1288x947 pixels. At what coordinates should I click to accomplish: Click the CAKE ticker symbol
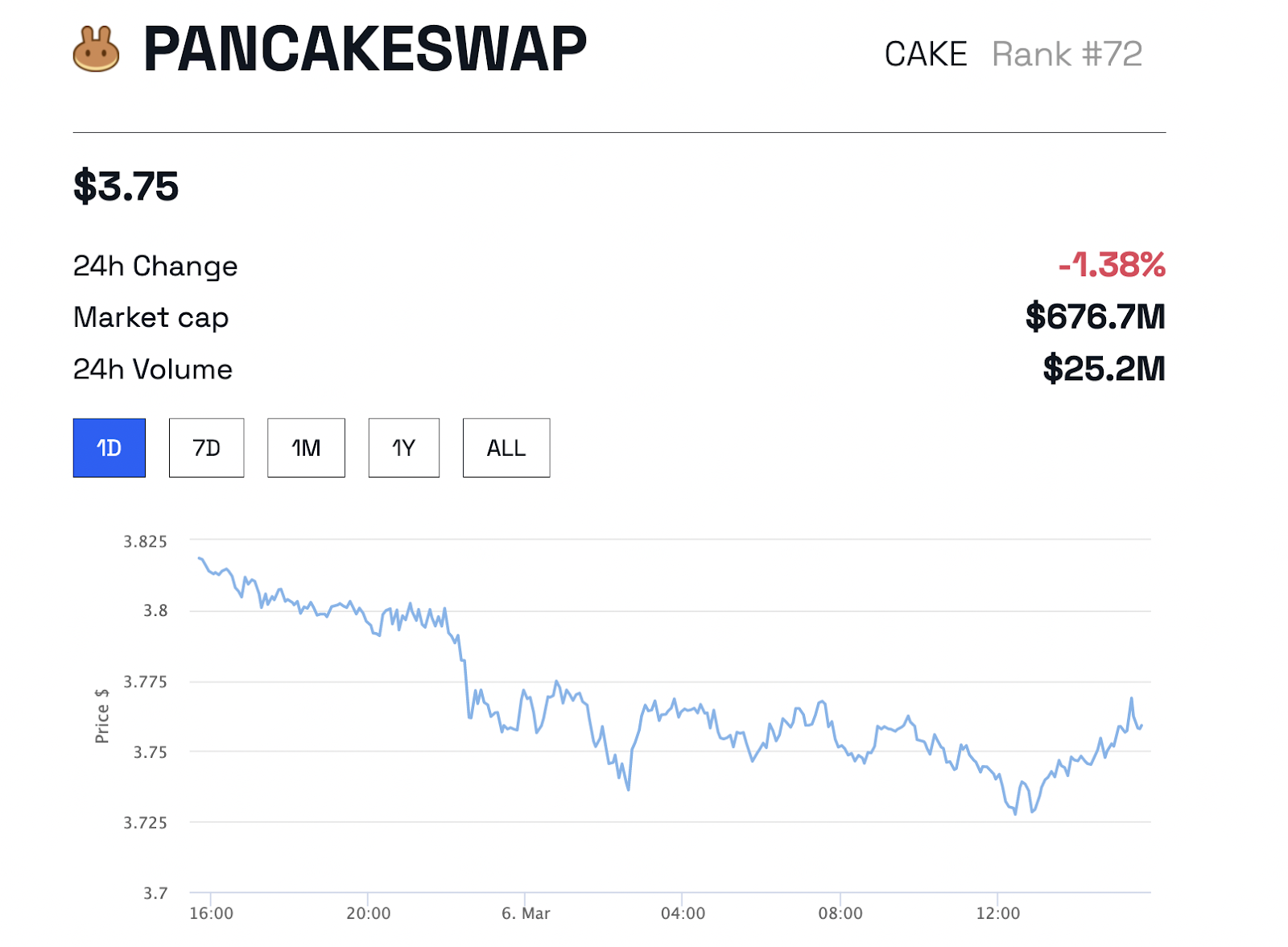(926, 54)
